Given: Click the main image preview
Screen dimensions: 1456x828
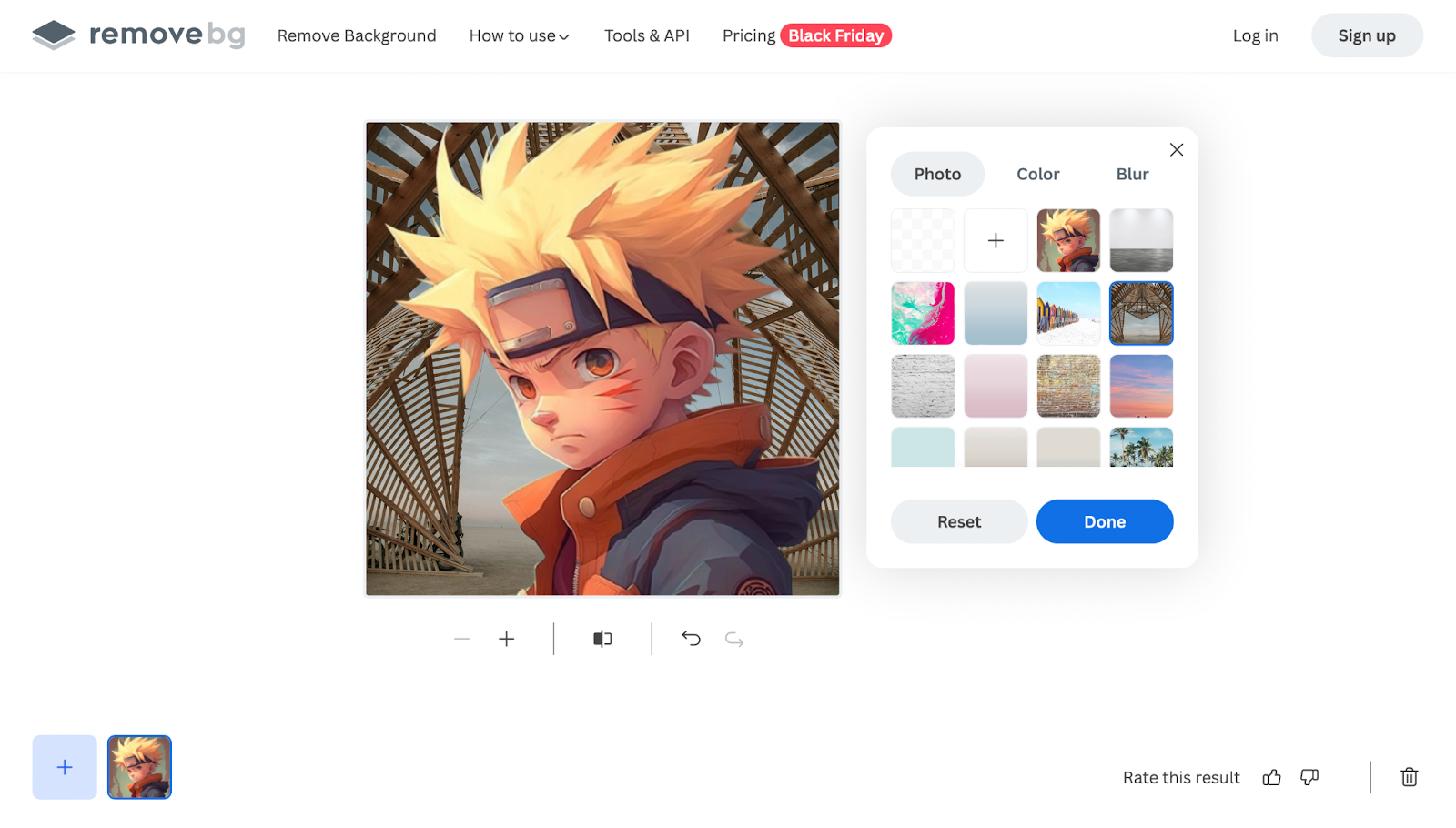Looking at the screenshot, I should (602, 358).
